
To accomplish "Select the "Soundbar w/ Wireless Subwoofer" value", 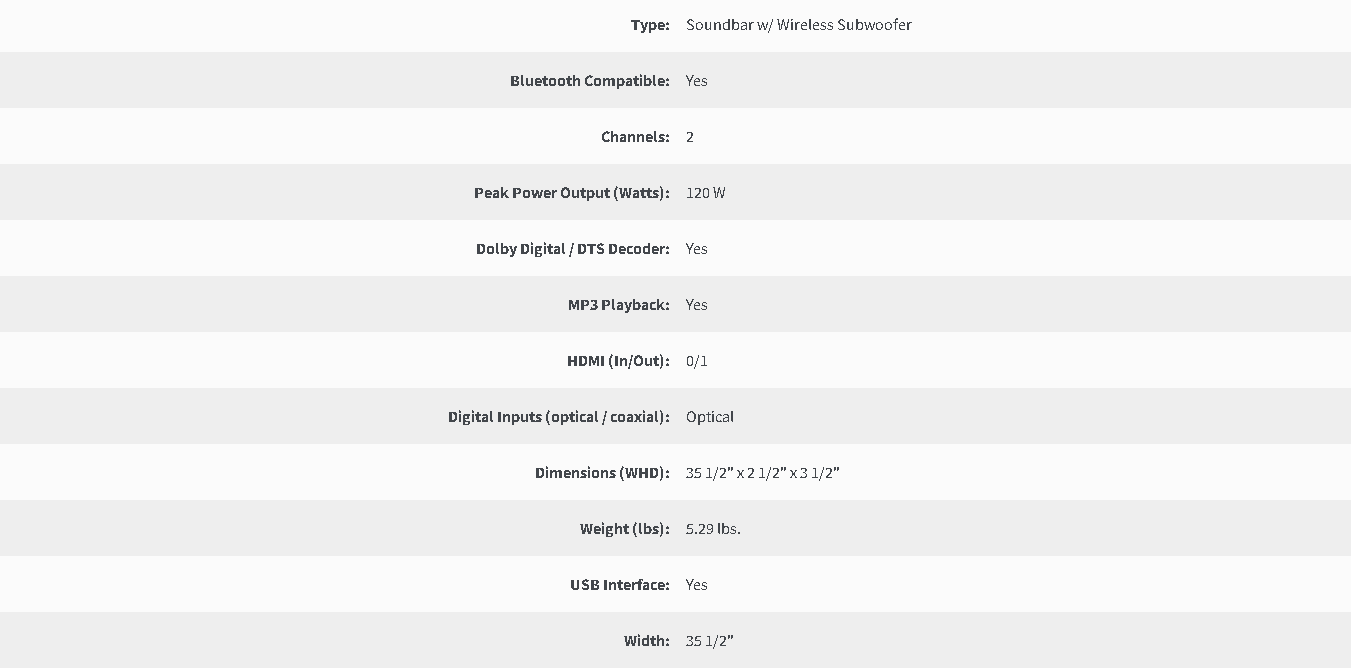I will click(799, 25).
